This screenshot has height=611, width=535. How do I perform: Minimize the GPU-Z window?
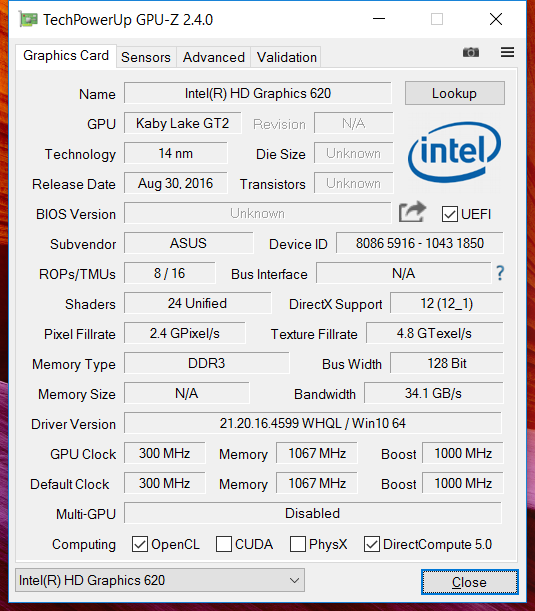pos(379,19)
